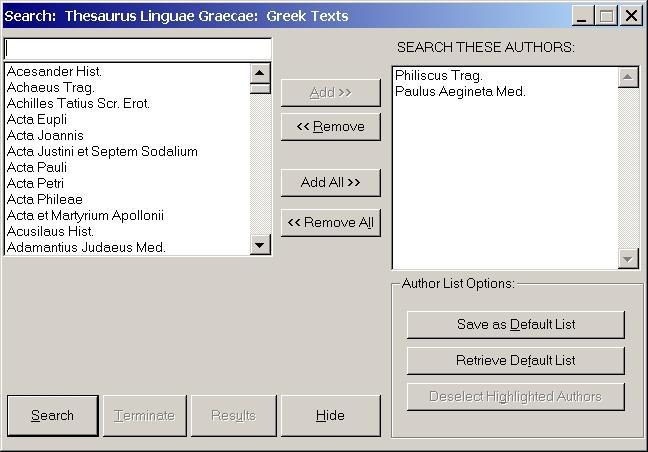
Task: Select Achilles Tatius Scr. Erot. entry
Action: point(127,103)
